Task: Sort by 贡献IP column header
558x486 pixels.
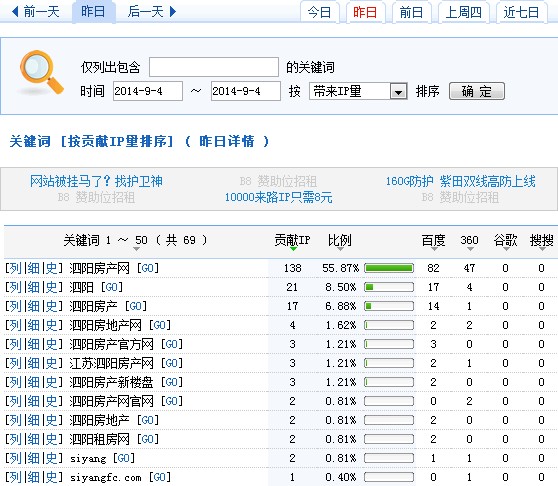Action: point(292,240)
